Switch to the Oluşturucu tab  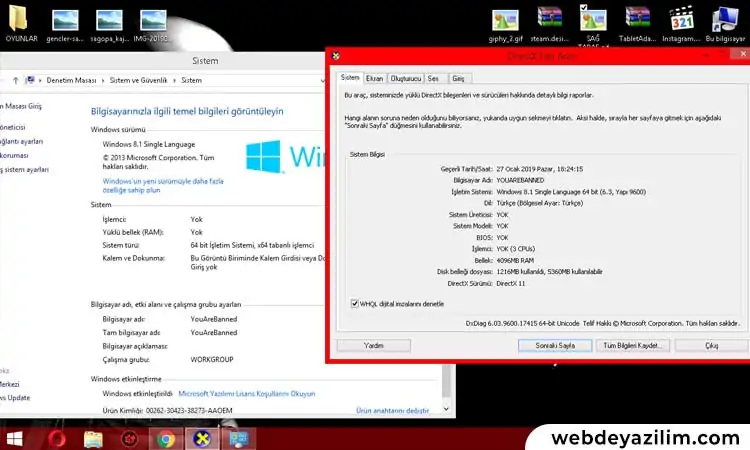click(405, 78)
